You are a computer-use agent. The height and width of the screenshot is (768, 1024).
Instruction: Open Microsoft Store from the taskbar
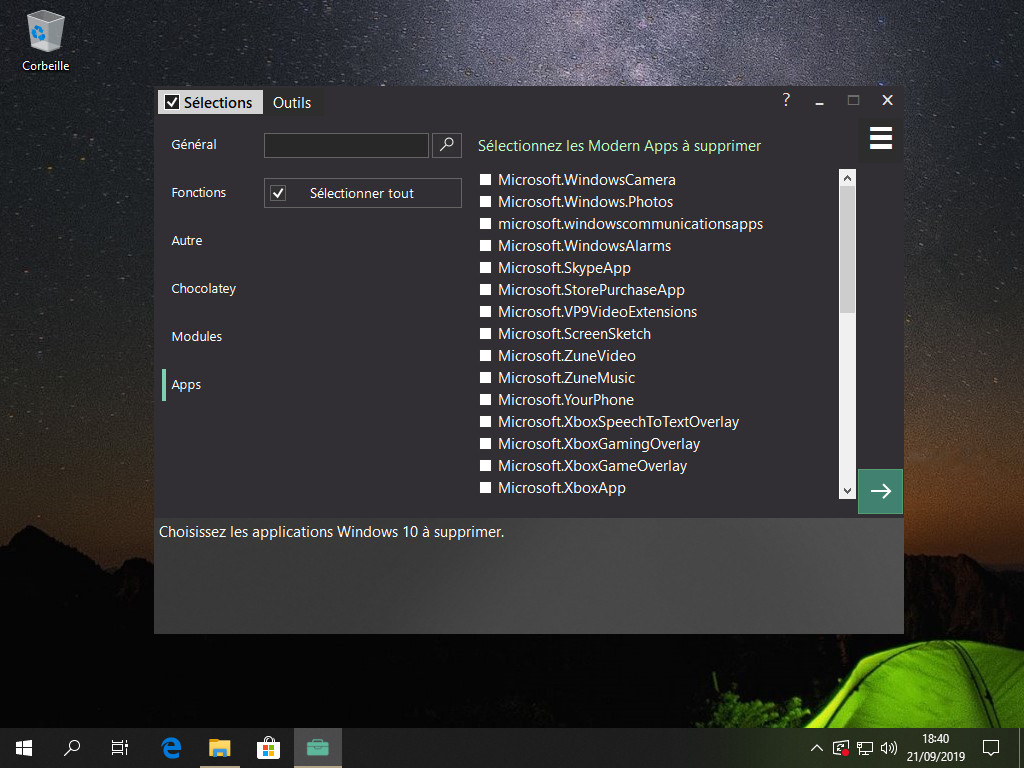[268, 747]
